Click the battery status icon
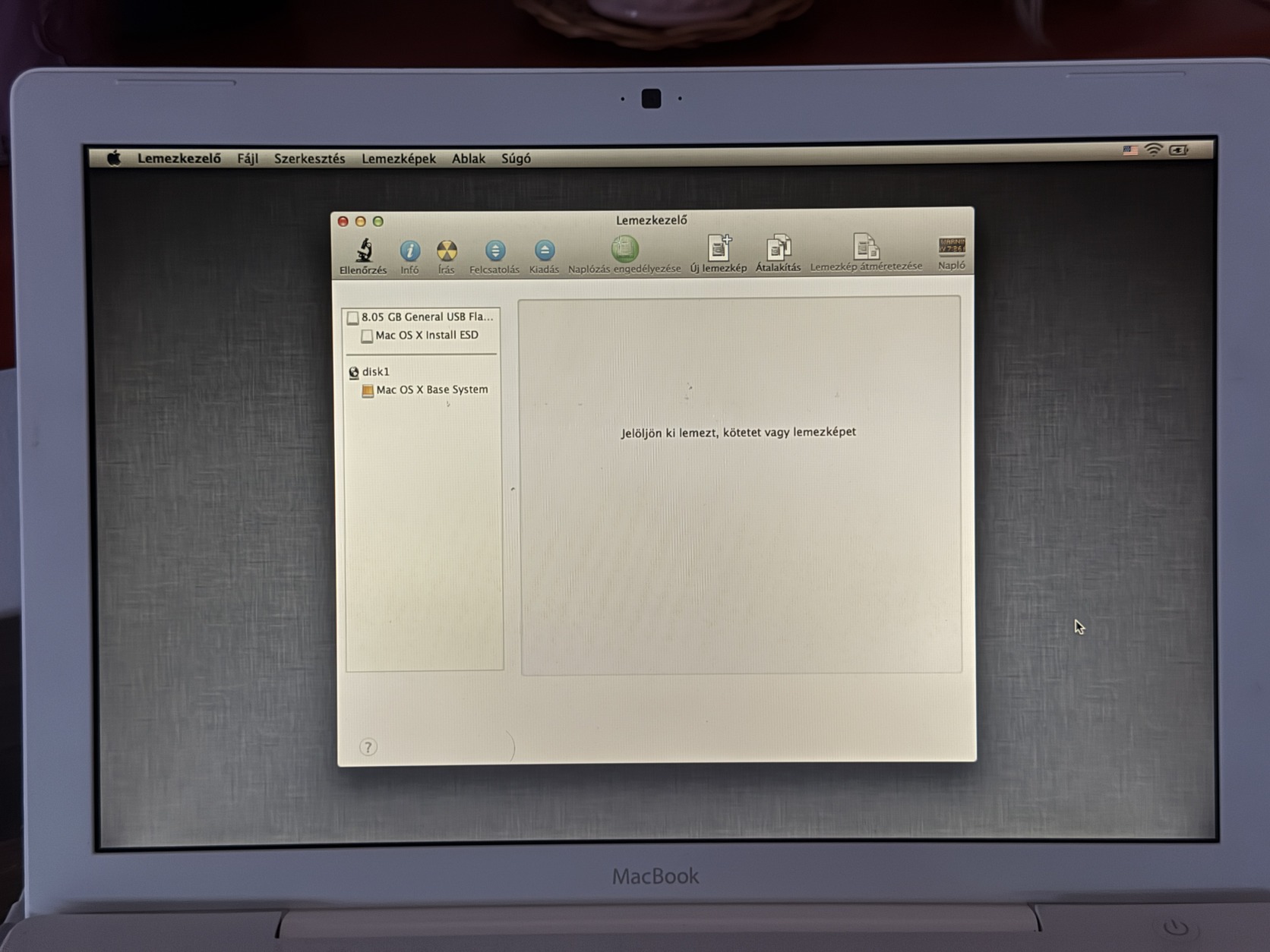The height and width of the screenshot is (952, 1270). (1179, 150)
